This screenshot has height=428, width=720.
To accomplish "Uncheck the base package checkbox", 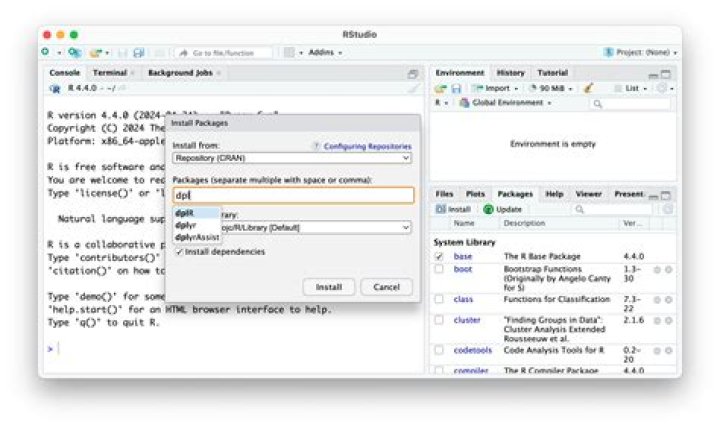I will coord(439,256).
